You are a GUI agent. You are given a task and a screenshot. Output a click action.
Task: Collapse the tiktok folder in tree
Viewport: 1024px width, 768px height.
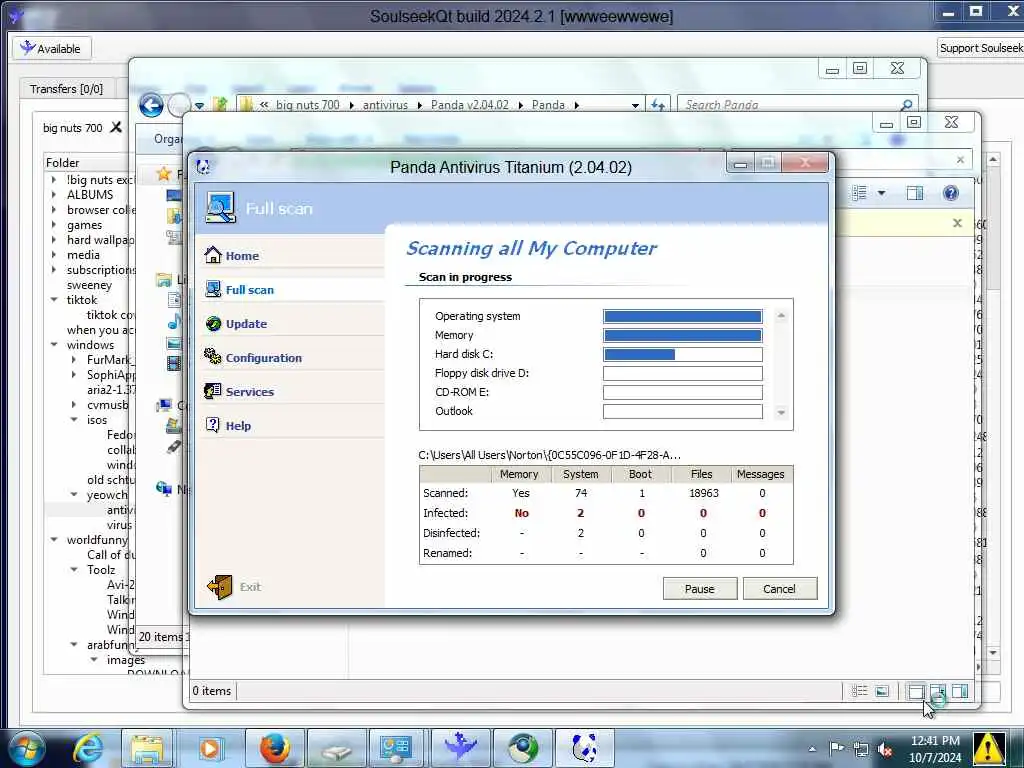[x=54, y=300]
